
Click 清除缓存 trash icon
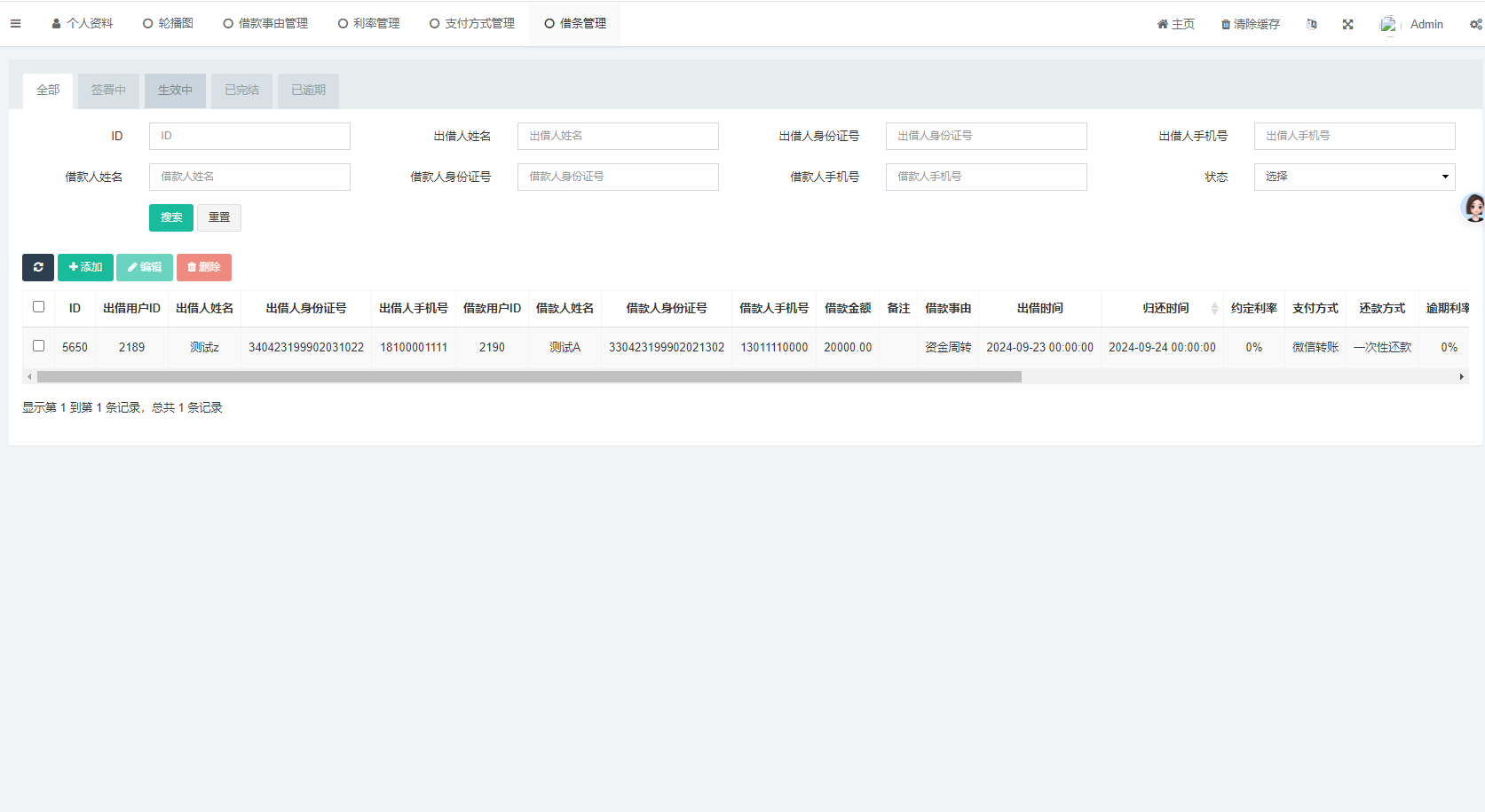click(1226, 24)
